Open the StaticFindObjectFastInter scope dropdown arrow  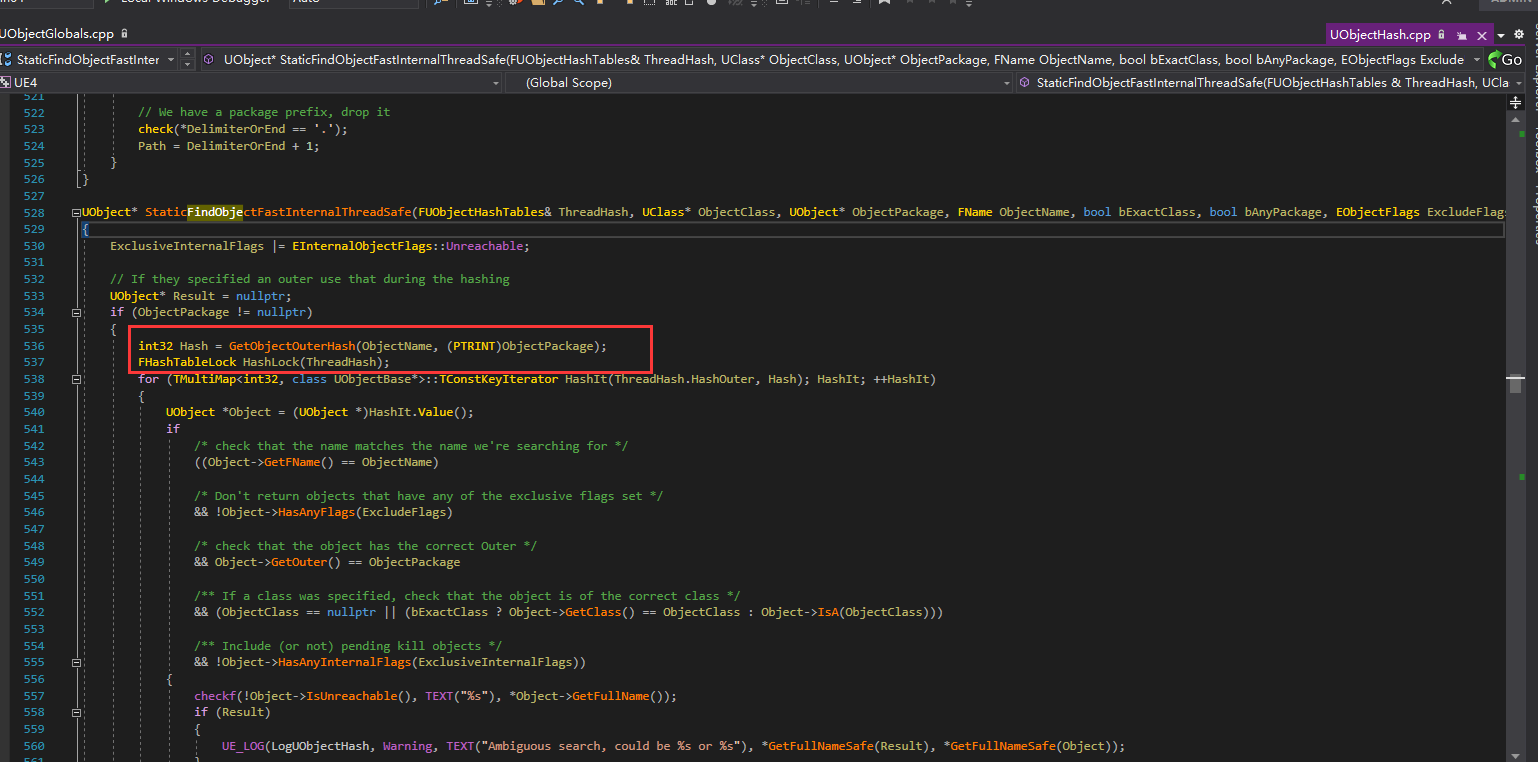(171, 59)
